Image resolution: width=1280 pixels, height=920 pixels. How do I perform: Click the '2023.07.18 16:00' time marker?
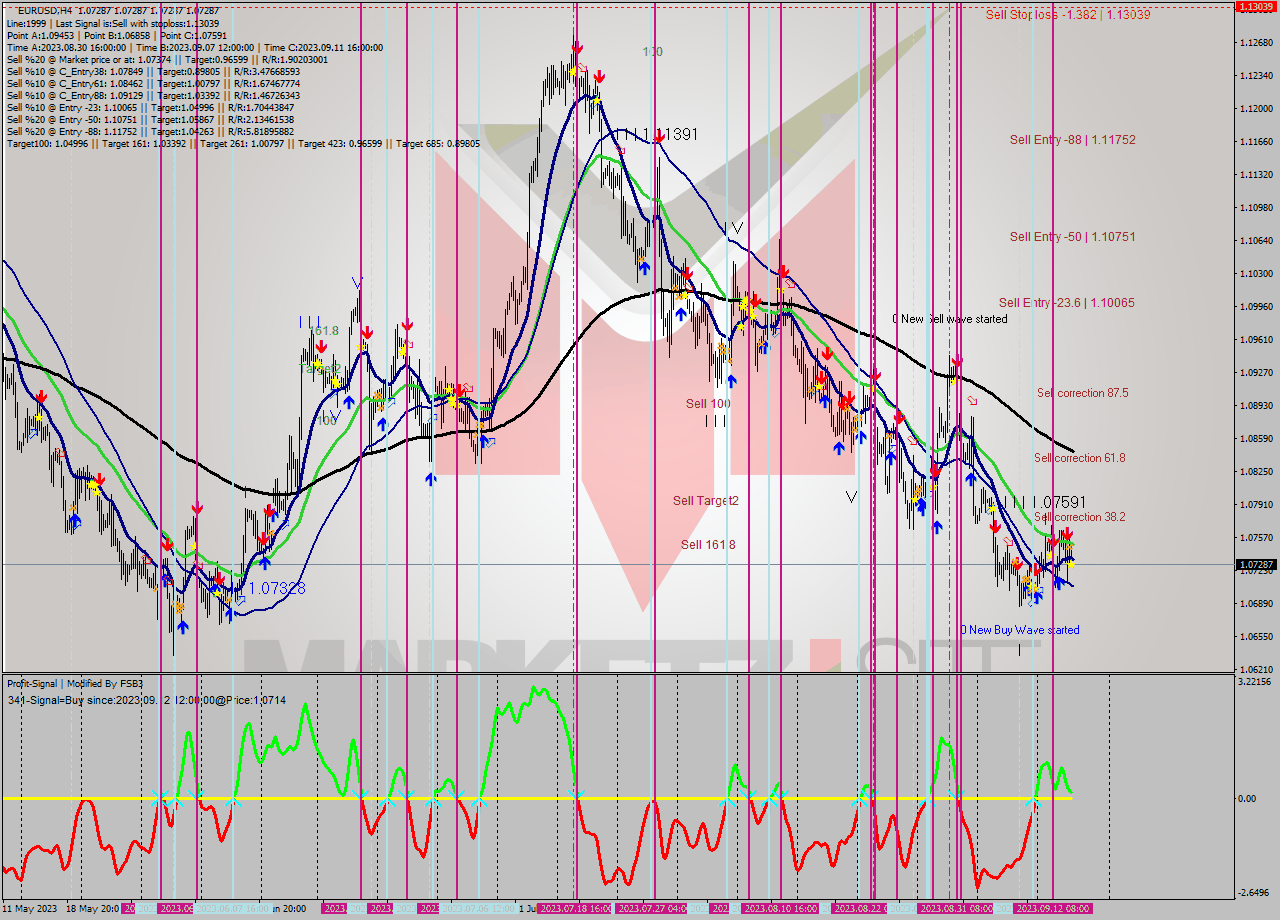coord(576,909)
